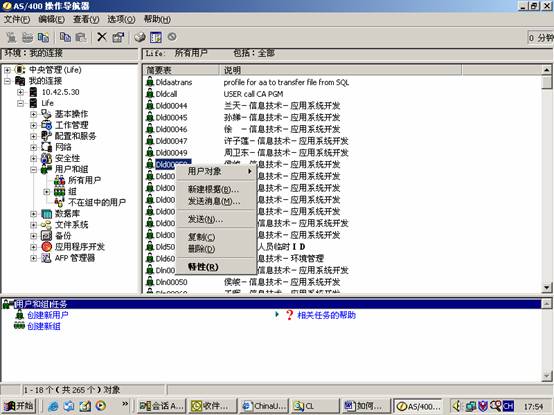
Task: Select the Dld00049 user row
Action: point(171,153)
